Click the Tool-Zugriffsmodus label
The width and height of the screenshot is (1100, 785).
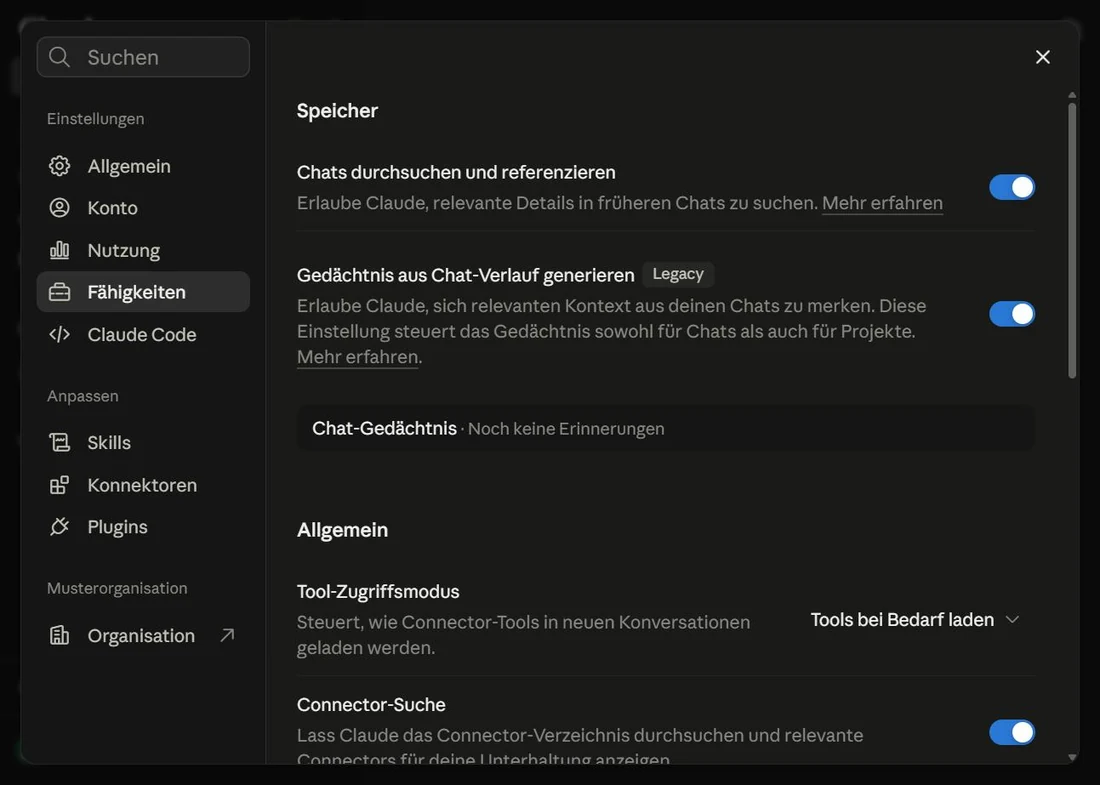pyautogui.click(x=378, y=591)
